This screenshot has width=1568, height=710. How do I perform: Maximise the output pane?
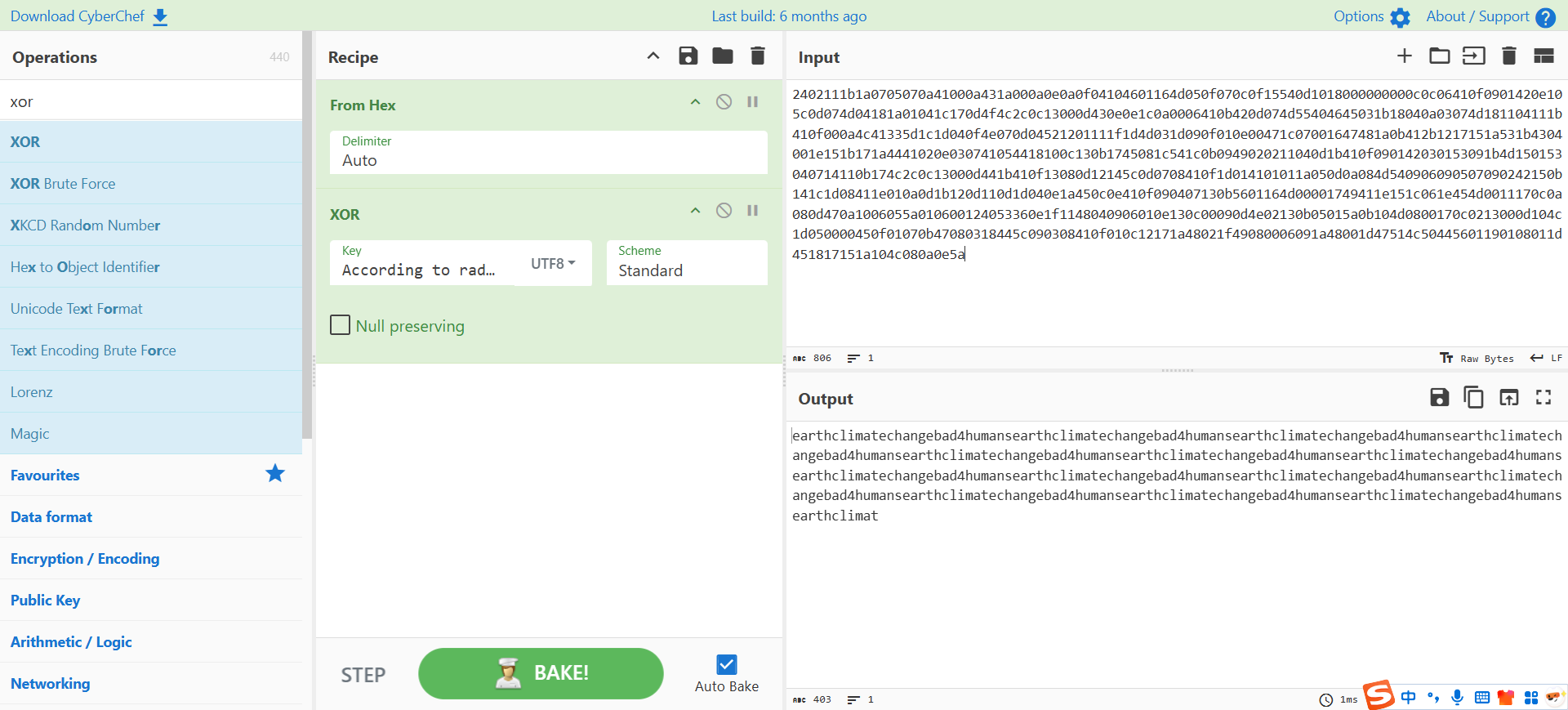tap(1543, 397)
